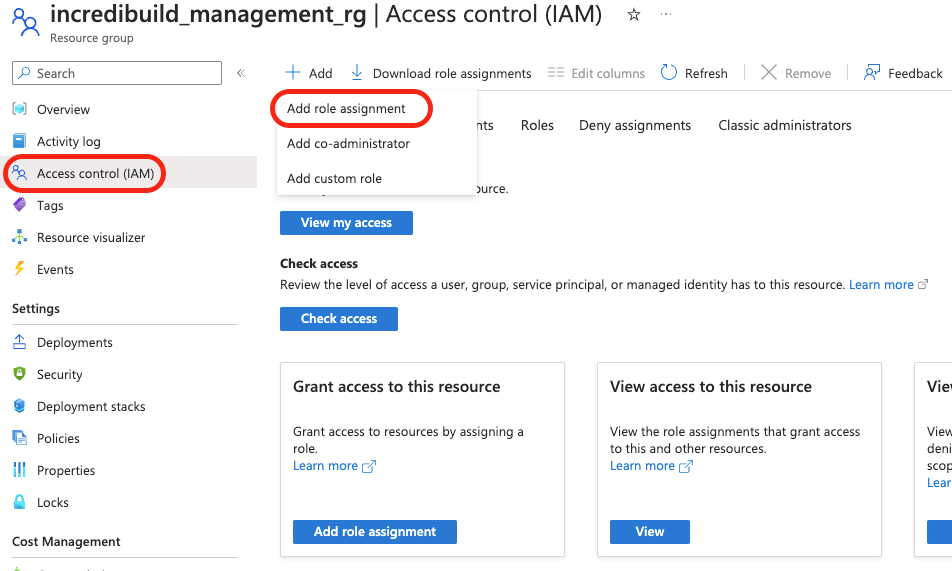Click the Deployments icon in the sidebar

(x=19, y=342)
